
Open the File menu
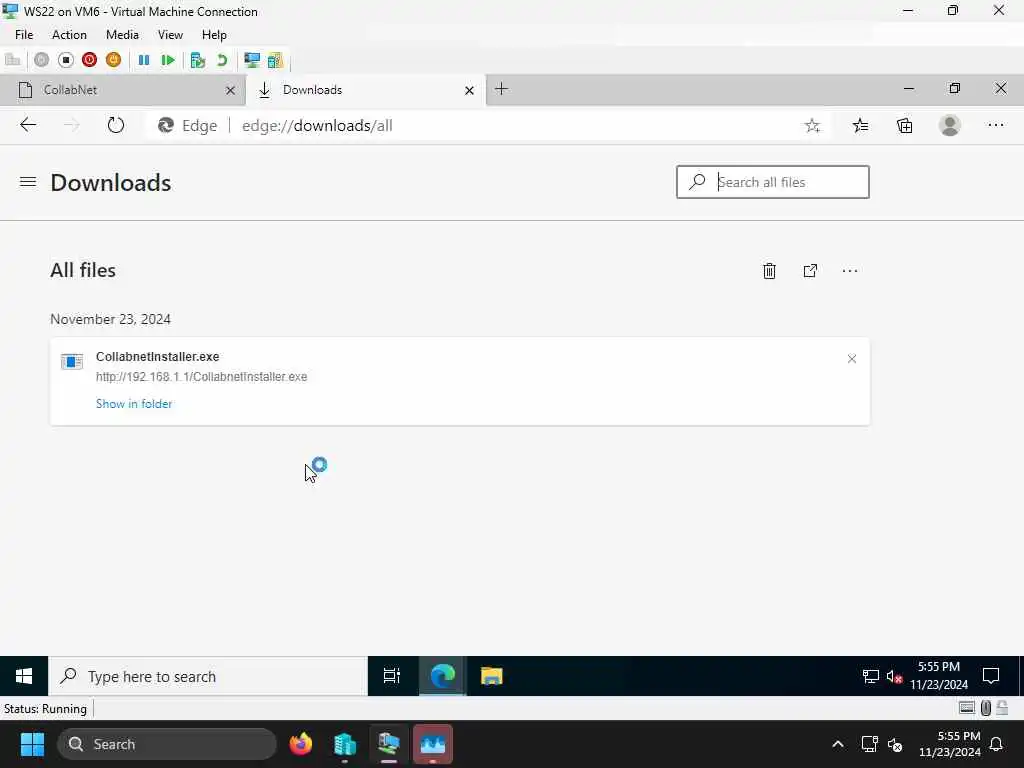tap(24, 35)
